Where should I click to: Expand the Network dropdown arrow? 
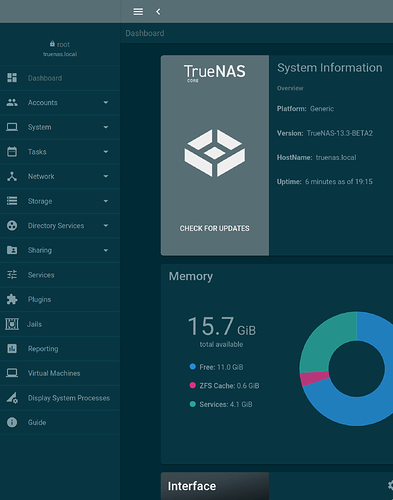pos(106,176)
